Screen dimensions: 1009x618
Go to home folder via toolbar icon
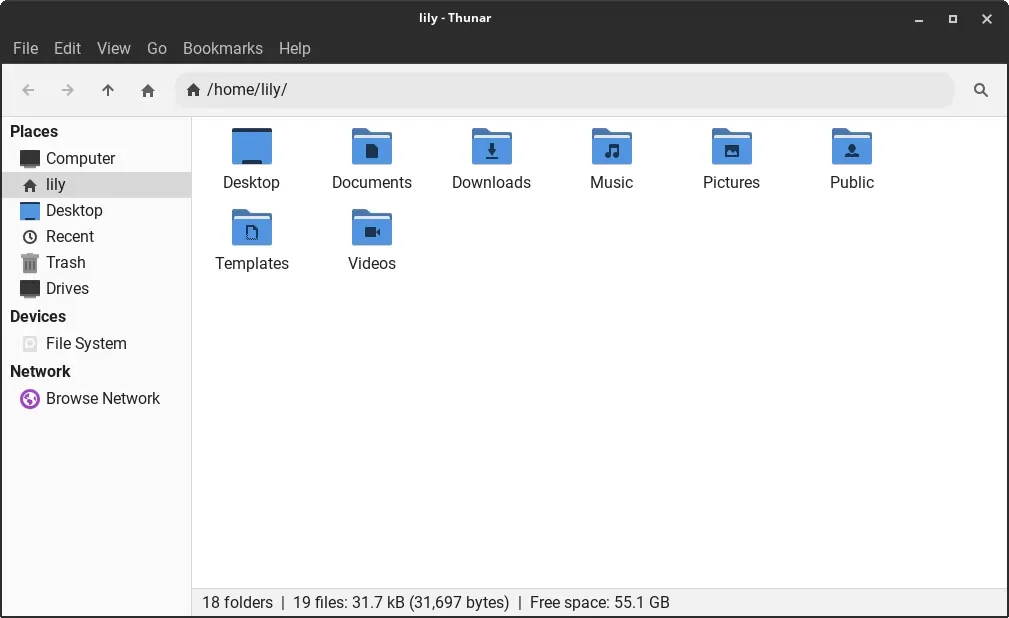148,90
